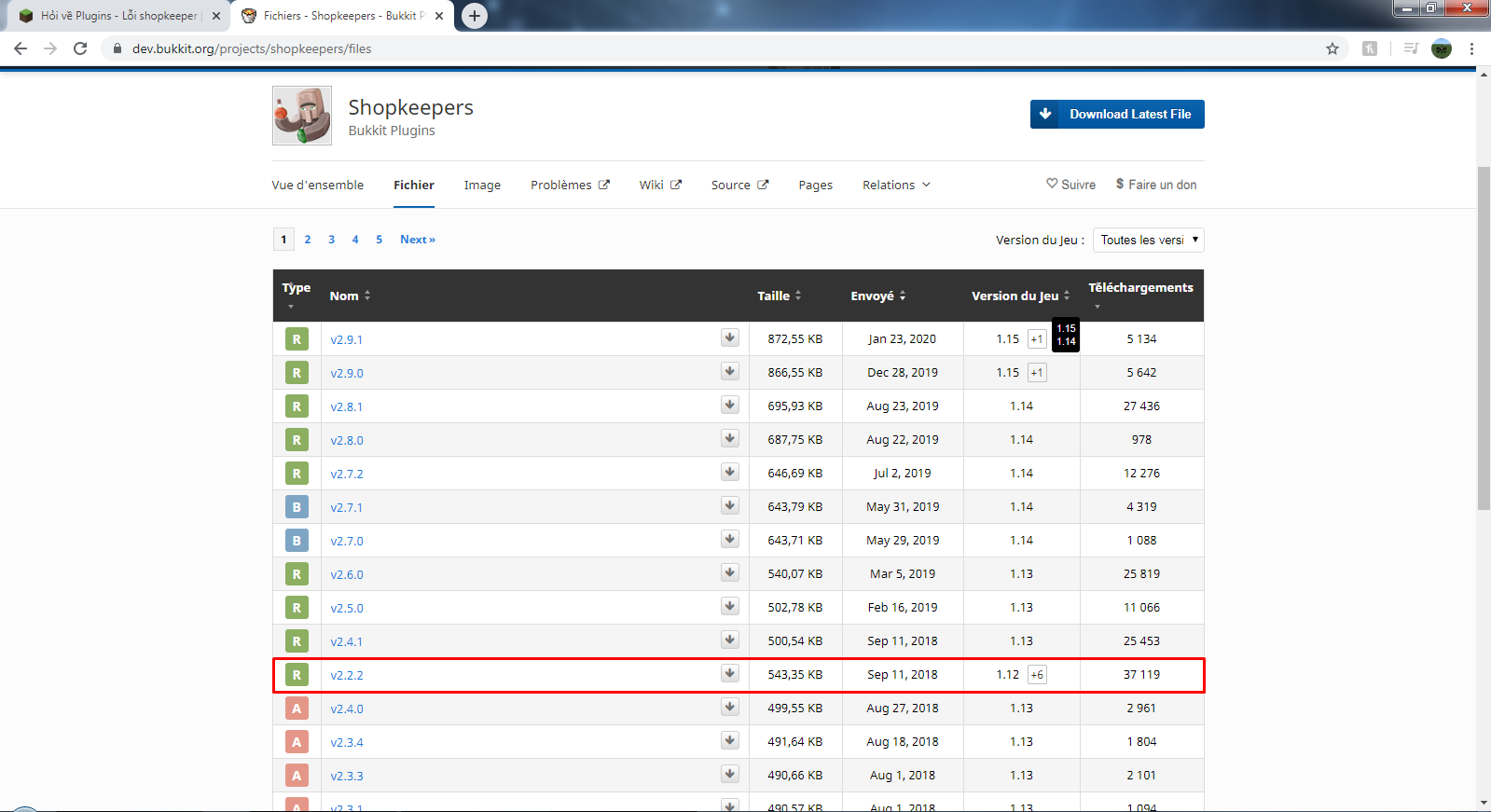Sort the table by Envoyé column
The width and height of the screenshot is (1491, 812).
click(877, 296)
